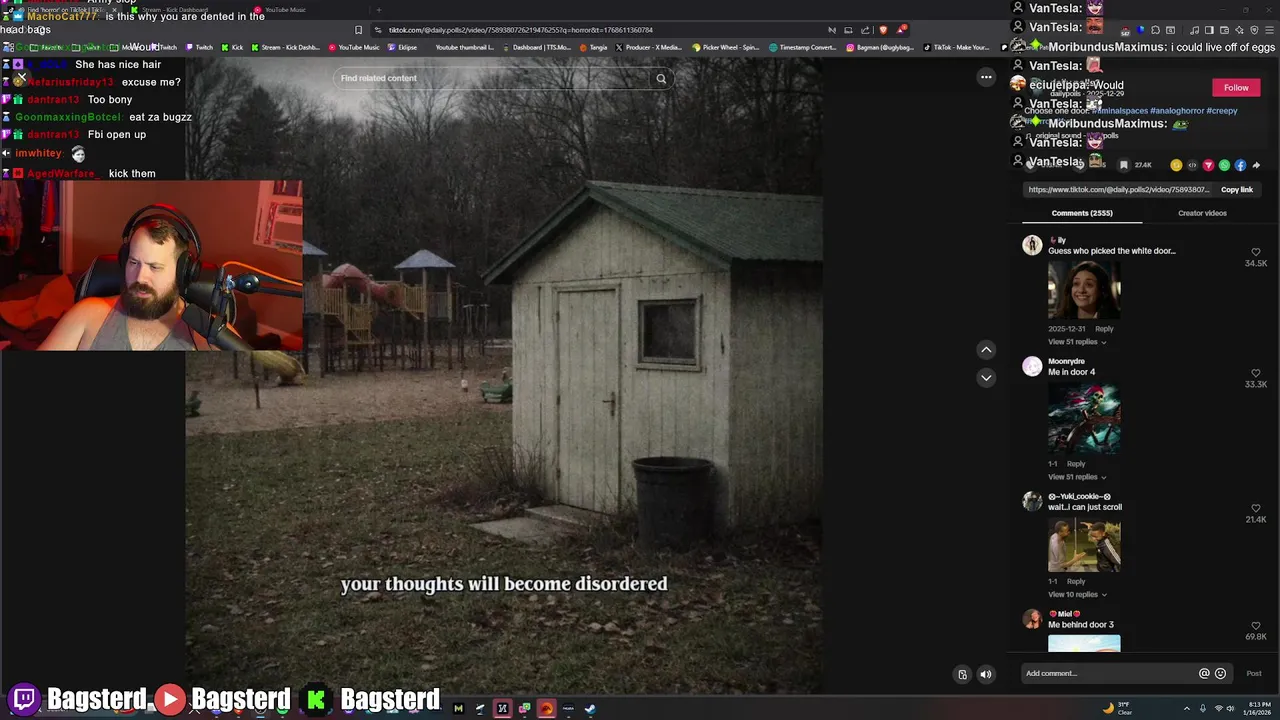Open the Kick bookmark in bookmarks bar
Viewport: 1280px width, 720px height.
(x=232, y=47)
